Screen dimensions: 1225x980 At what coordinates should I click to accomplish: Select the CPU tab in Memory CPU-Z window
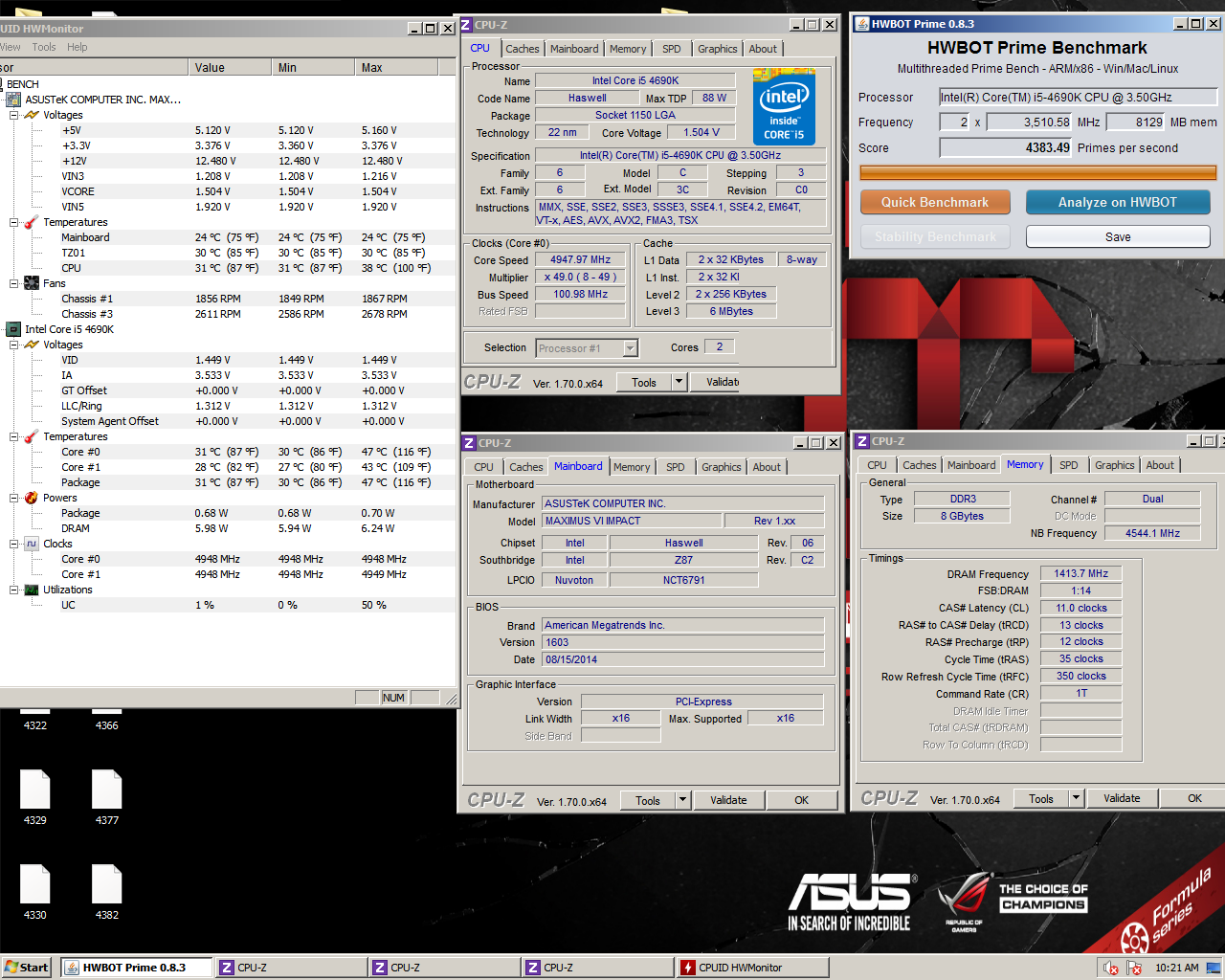pyautogui.click(x=877, y=465)
